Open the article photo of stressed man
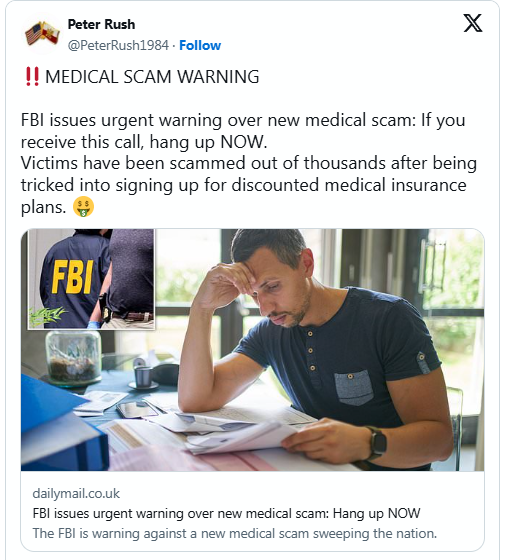Viewport: 505px width, 560px height. [x=252, y=350]
